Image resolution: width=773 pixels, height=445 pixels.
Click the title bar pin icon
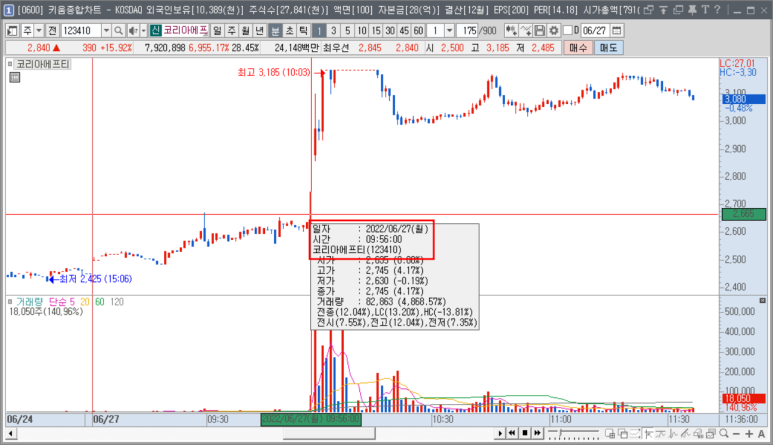click(692, 9)
